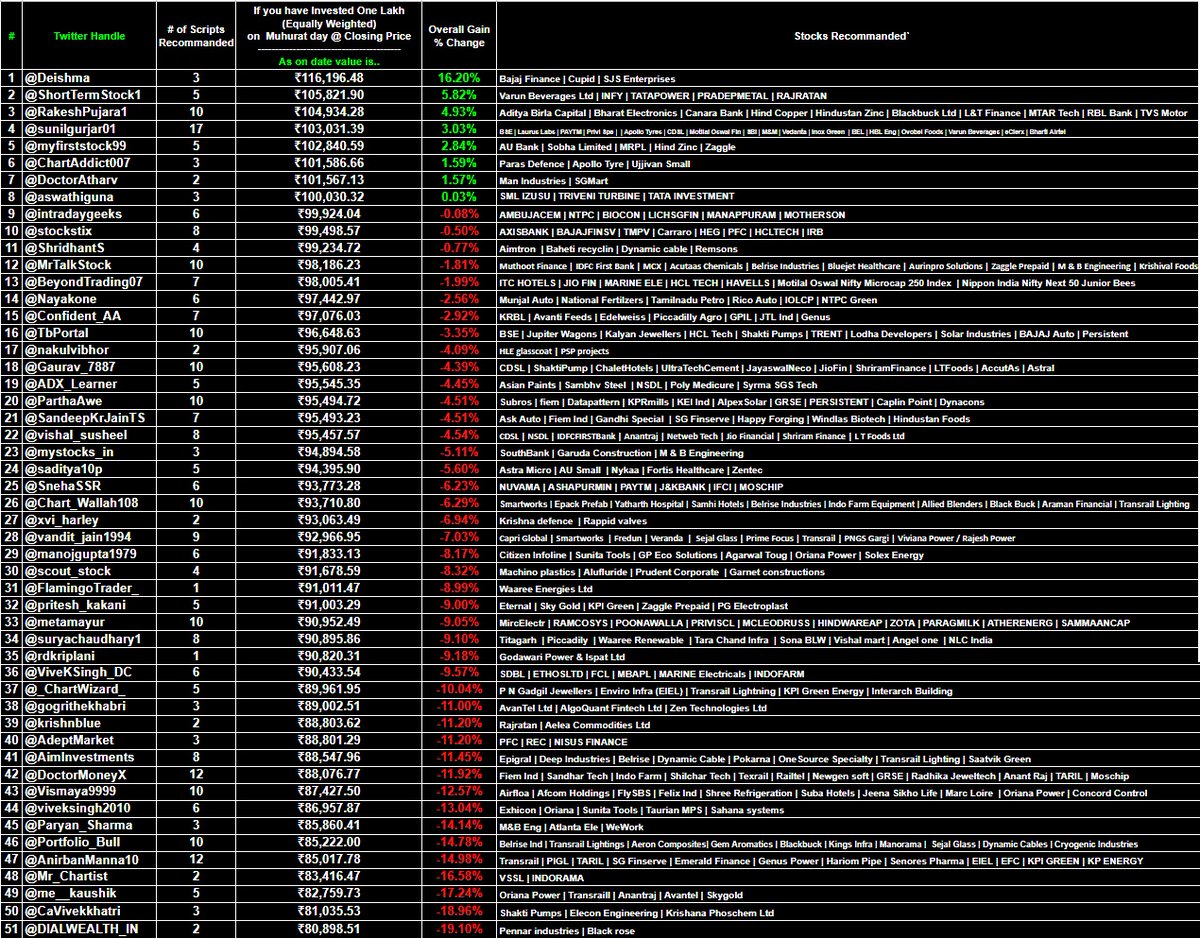Click the -10.04% change cell
Viewport: 1200px width, 938px height.
point(459,690)
